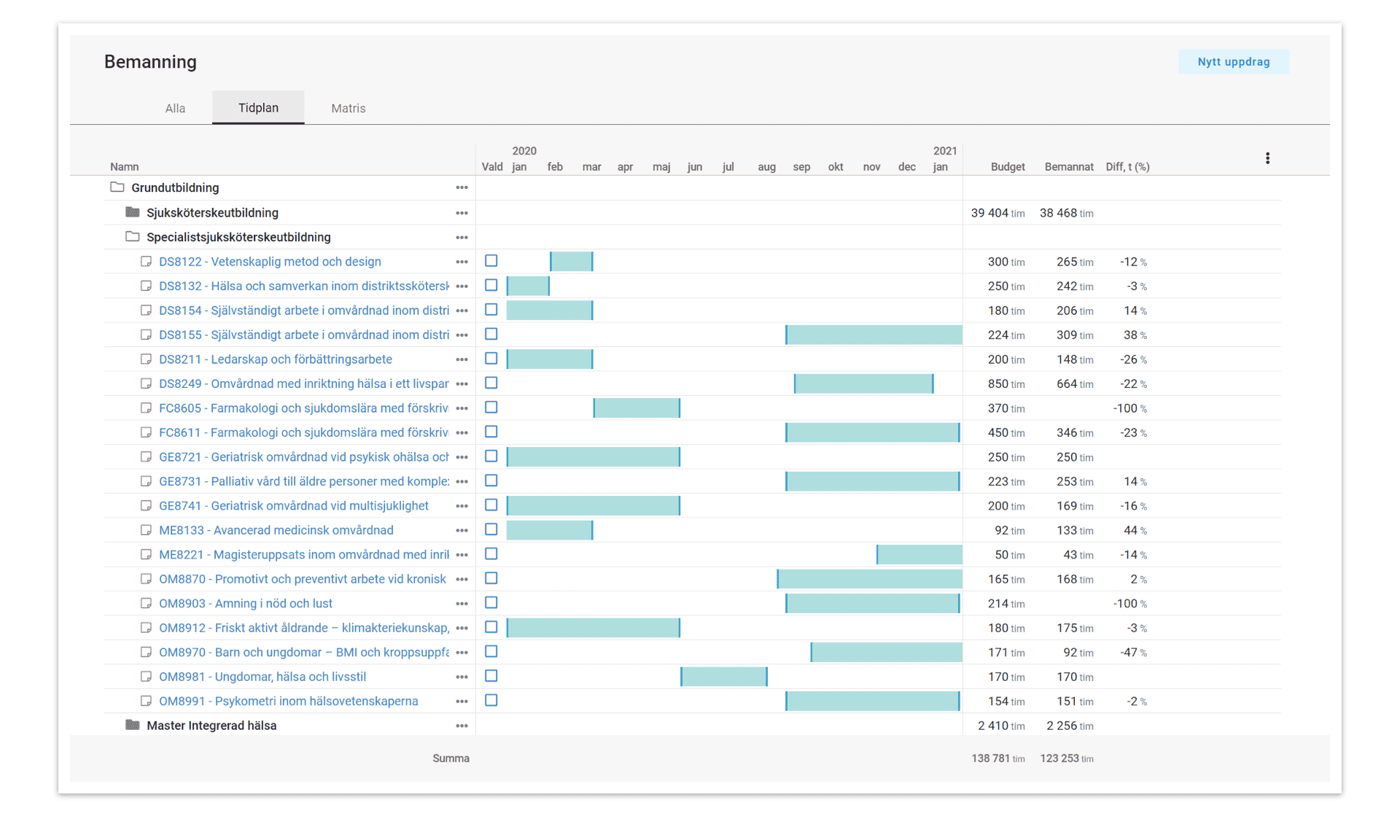The image size is (1400, 840).
Task: Collapse Specialistsjuksköterskeutbildning folder
Action: [133, 237]
